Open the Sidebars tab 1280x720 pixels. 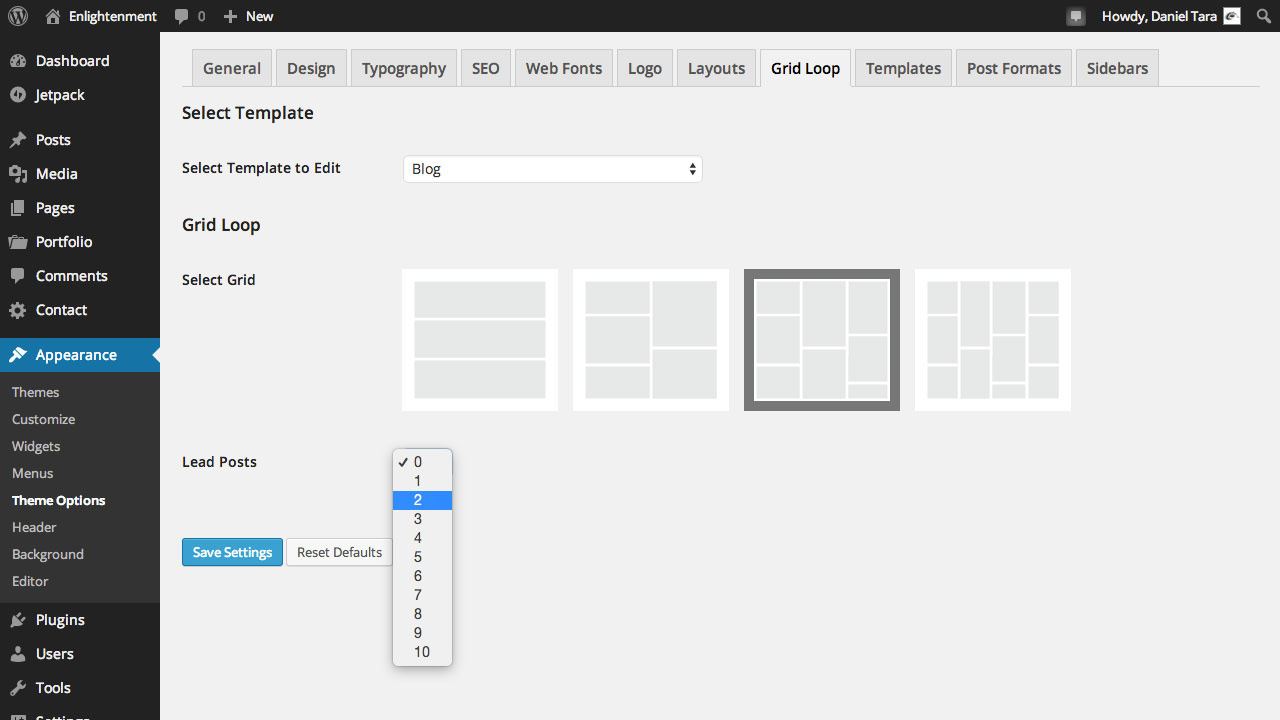[x=1117, y=69]
